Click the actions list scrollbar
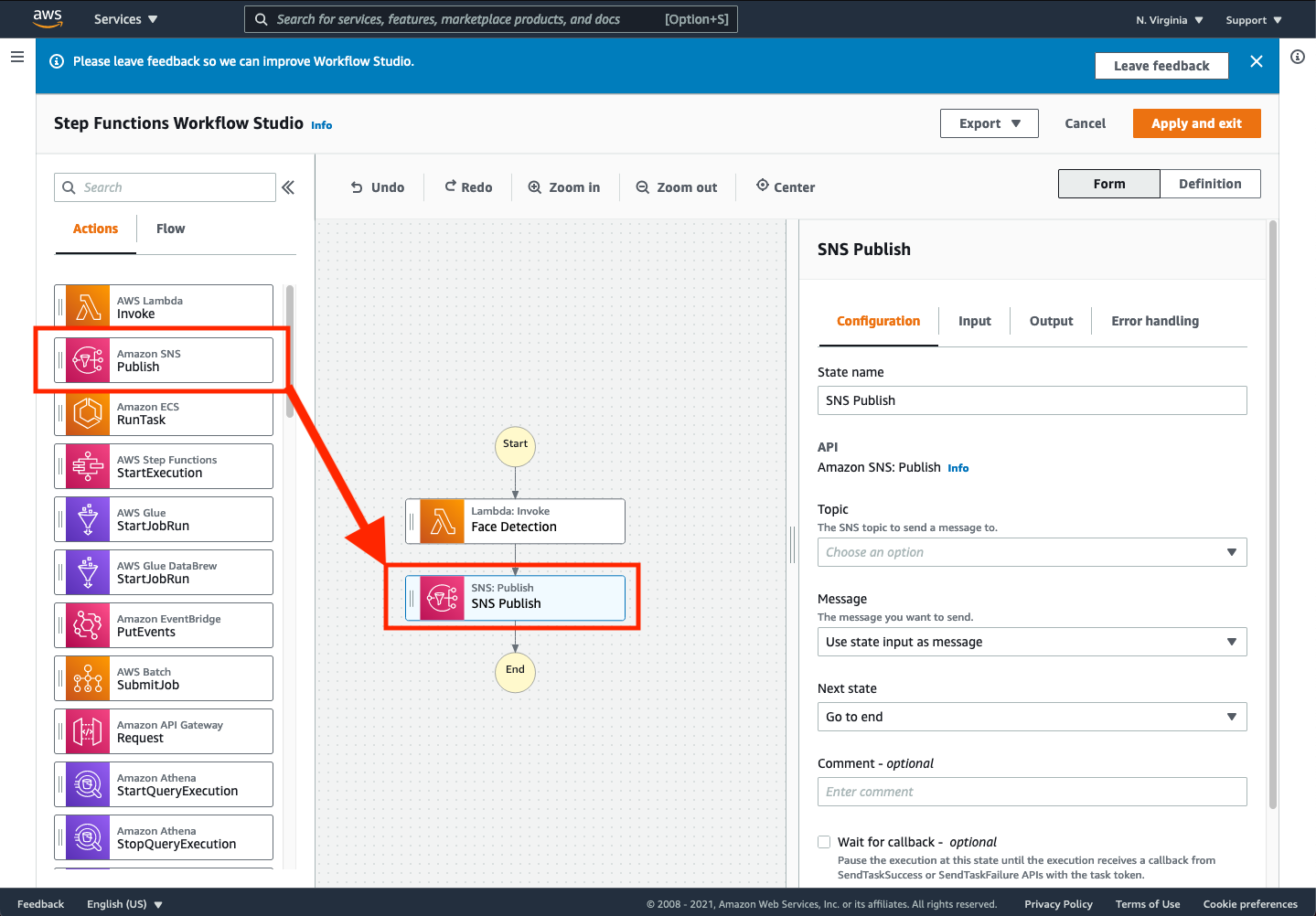Screen dimensions: 1316x916 290,351
